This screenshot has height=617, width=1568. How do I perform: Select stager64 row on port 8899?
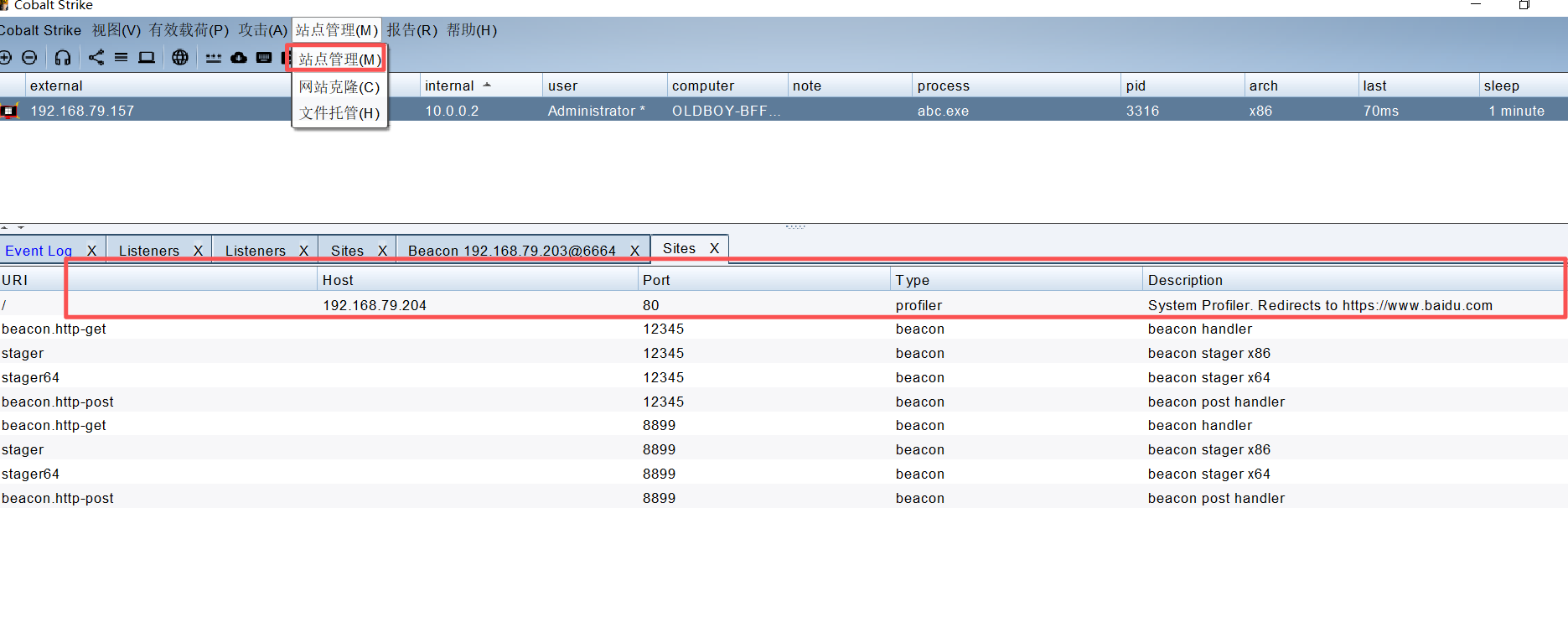pos(784,474)
